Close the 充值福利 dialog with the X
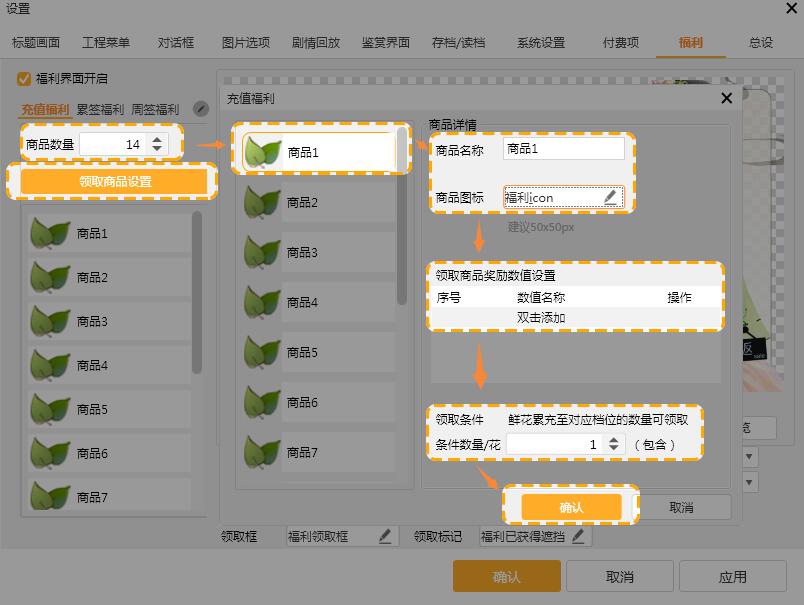Viewport: 804px width, 605px height. point(727,98)
